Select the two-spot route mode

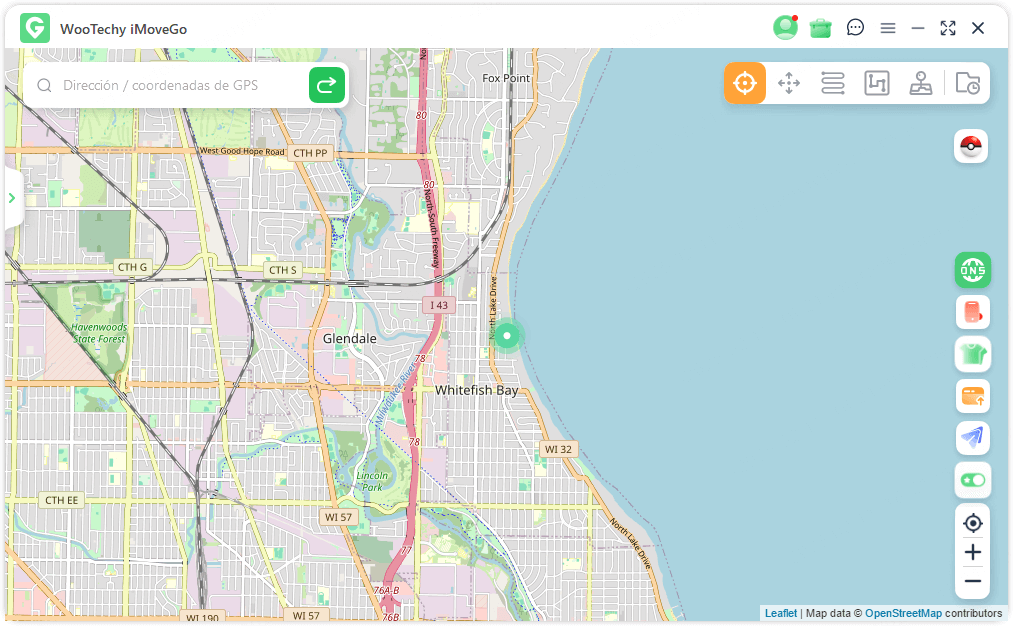coord(876,83)
